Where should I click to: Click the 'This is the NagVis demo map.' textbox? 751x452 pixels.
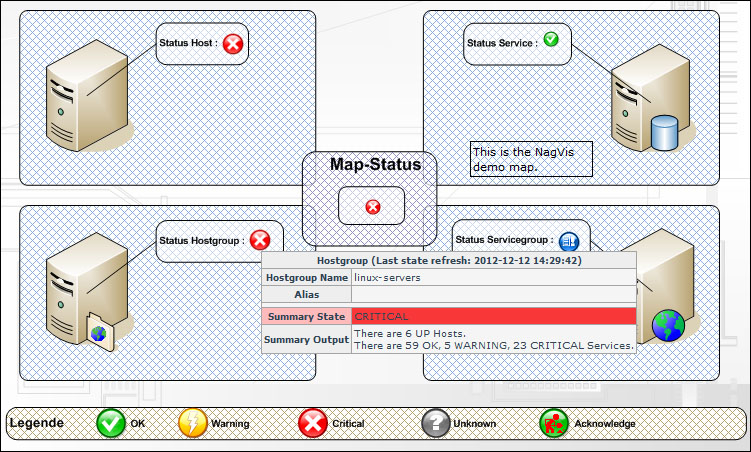531,159
